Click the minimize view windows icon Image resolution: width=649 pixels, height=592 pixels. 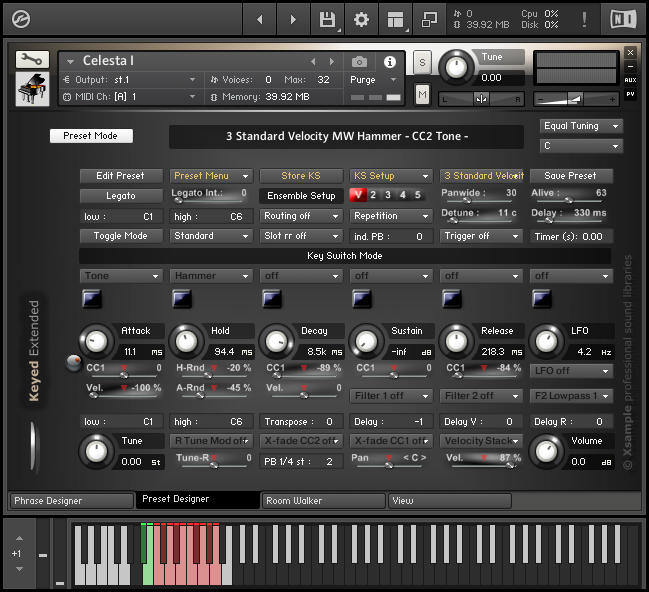pyautogui.click(x=429, y=19)
